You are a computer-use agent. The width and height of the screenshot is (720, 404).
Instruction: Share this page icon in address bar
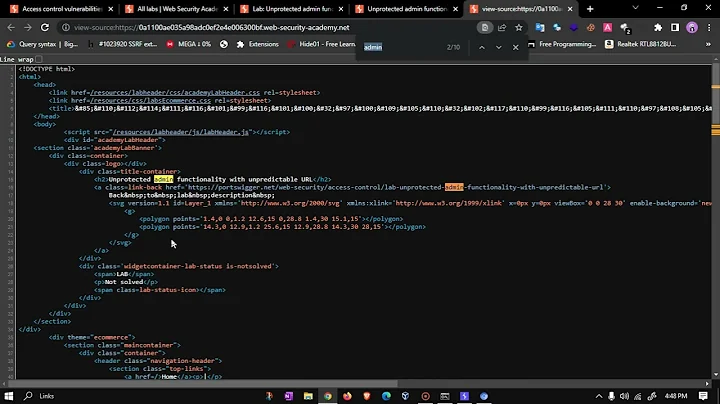click(502, 28)
